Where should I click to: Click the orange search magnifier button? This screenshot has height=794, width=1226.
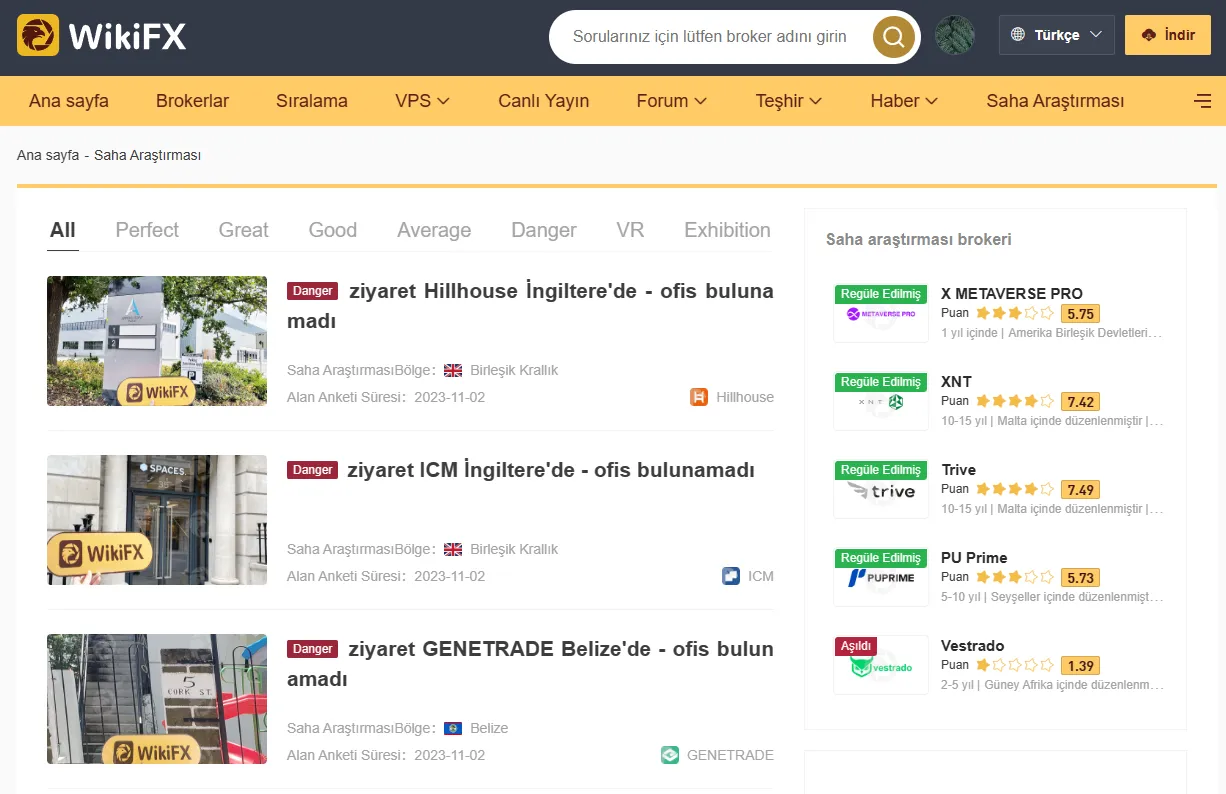(x=893, y=37)
